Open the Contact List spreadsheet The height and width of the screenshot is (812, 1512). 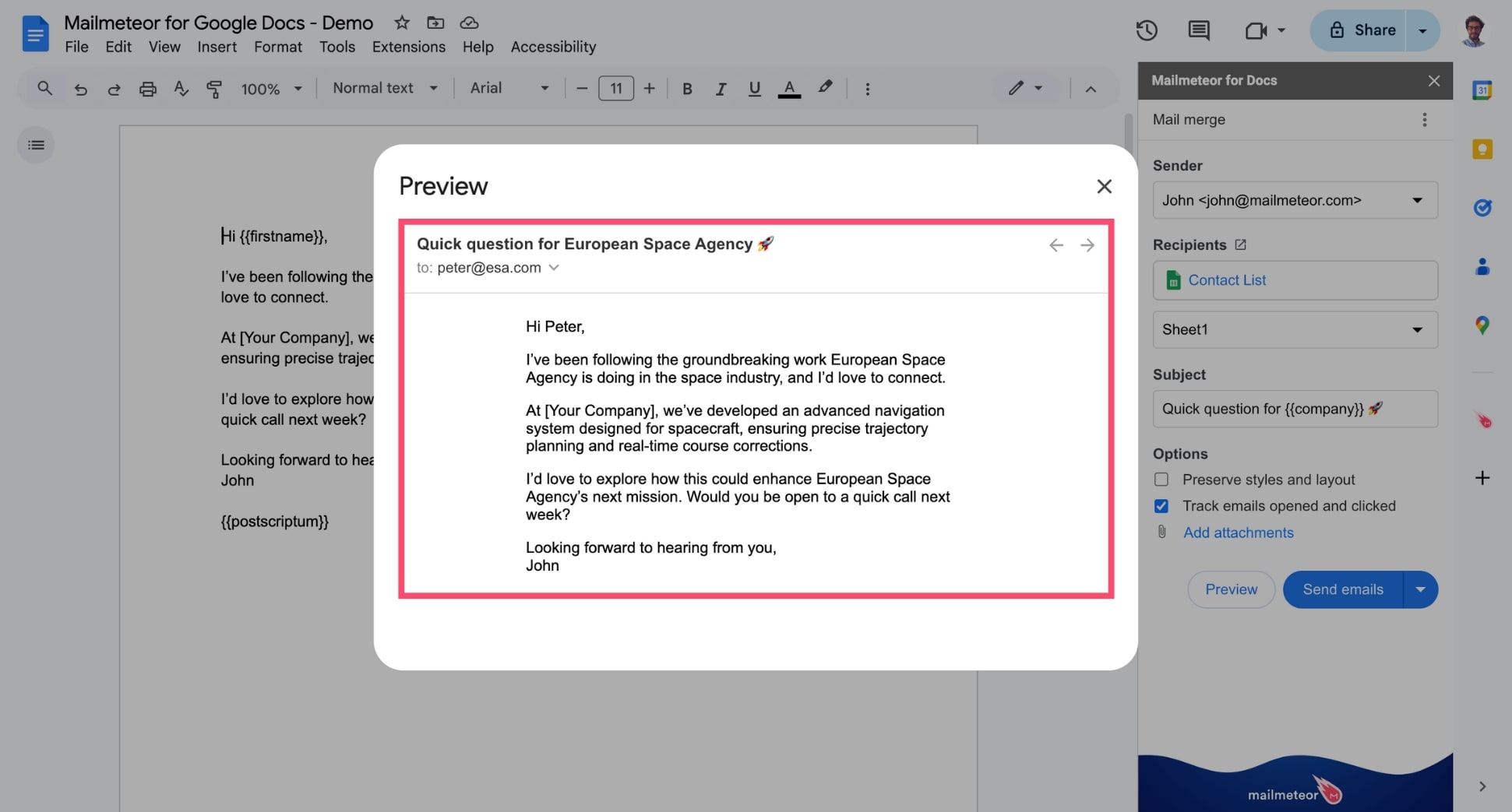[x=1295, y=280]
